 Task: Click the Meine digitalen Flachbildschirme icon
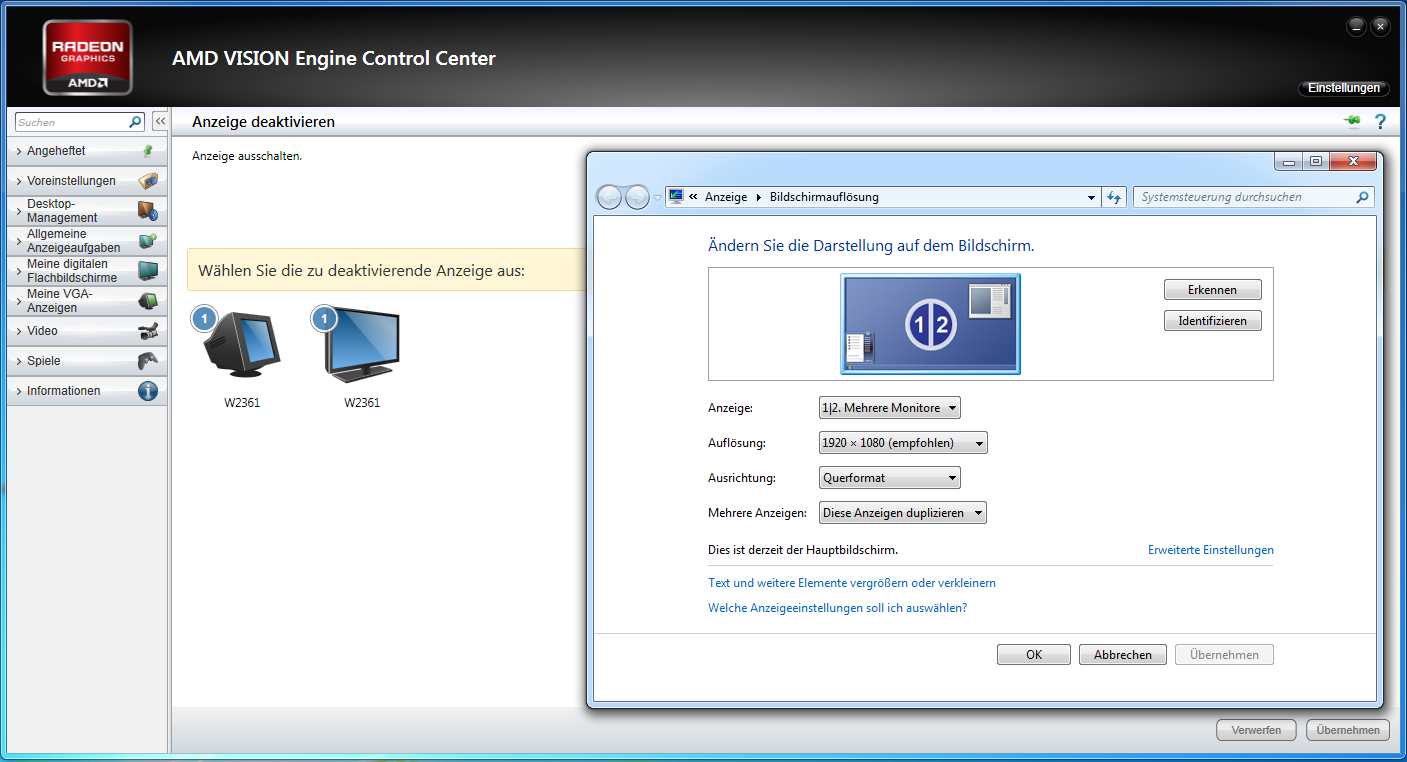(148, 271)
